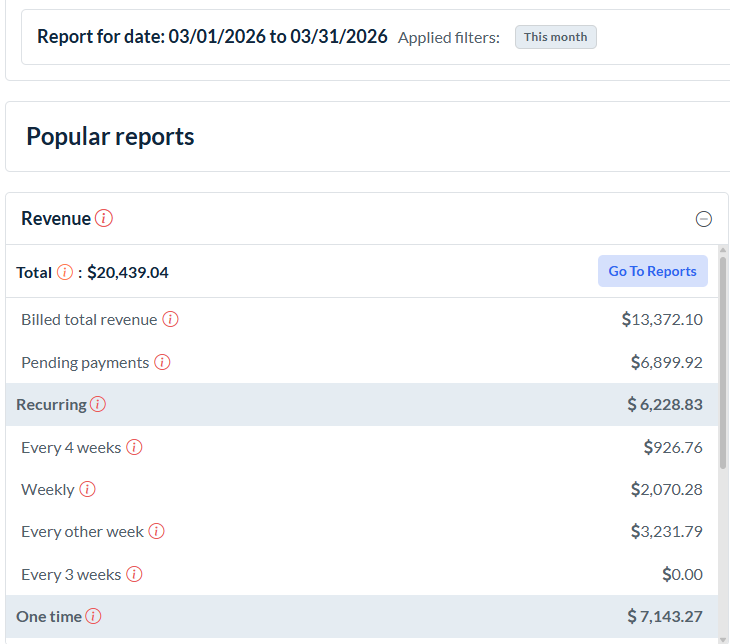730x644 pixels.
Task: Click the Go To Reports button
Action: (x=653, y=271)
